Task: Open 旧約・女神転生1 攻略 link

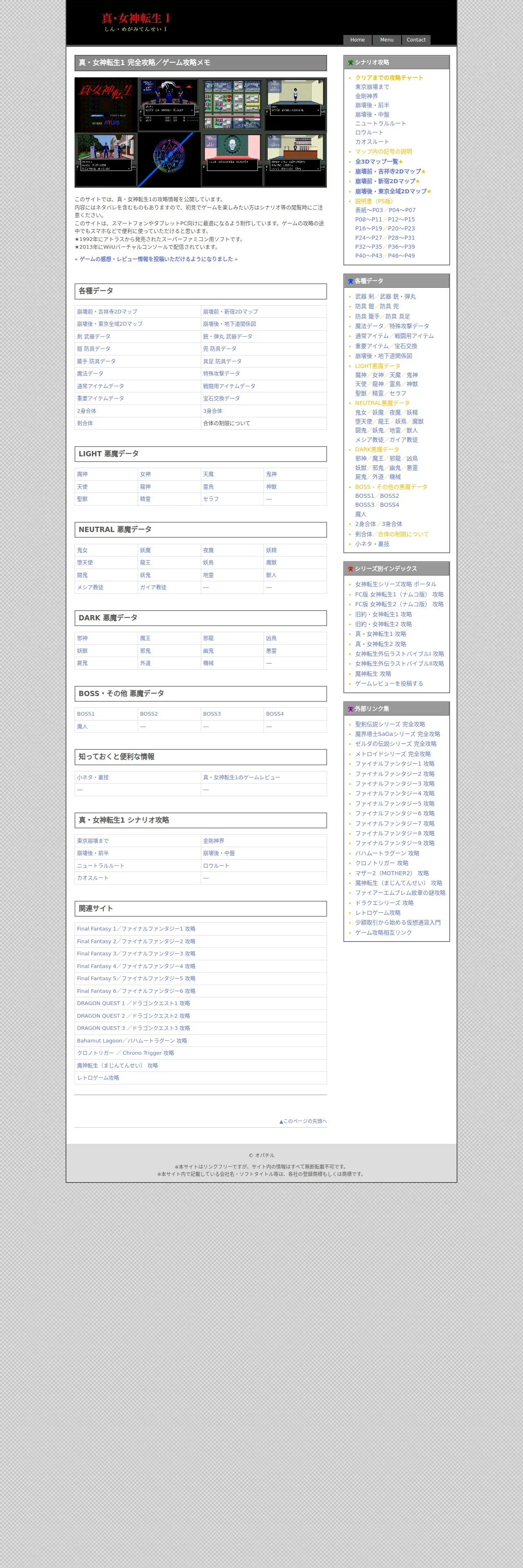Action: (x=384, y=615)
